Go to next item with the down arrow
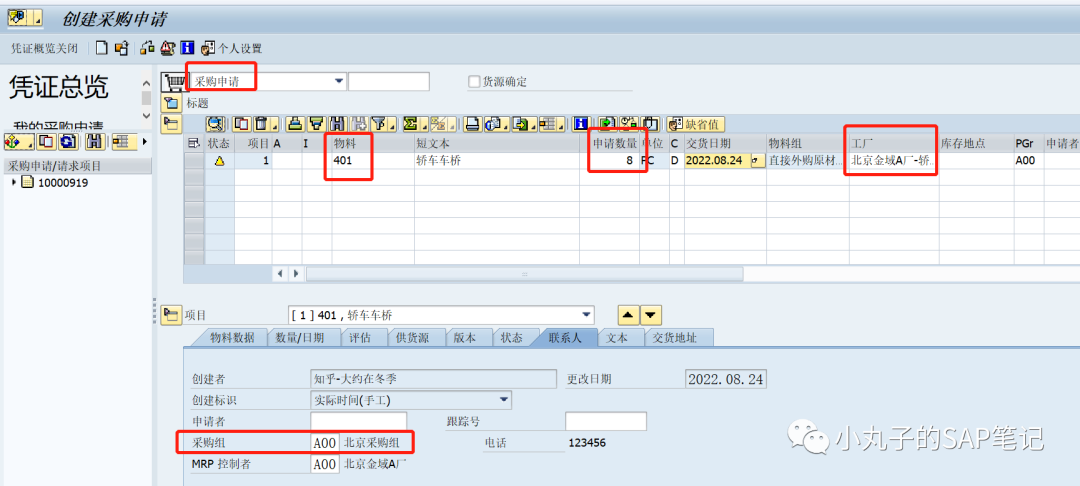Viewport: 1080px width, 486px height. pos(652,315)
